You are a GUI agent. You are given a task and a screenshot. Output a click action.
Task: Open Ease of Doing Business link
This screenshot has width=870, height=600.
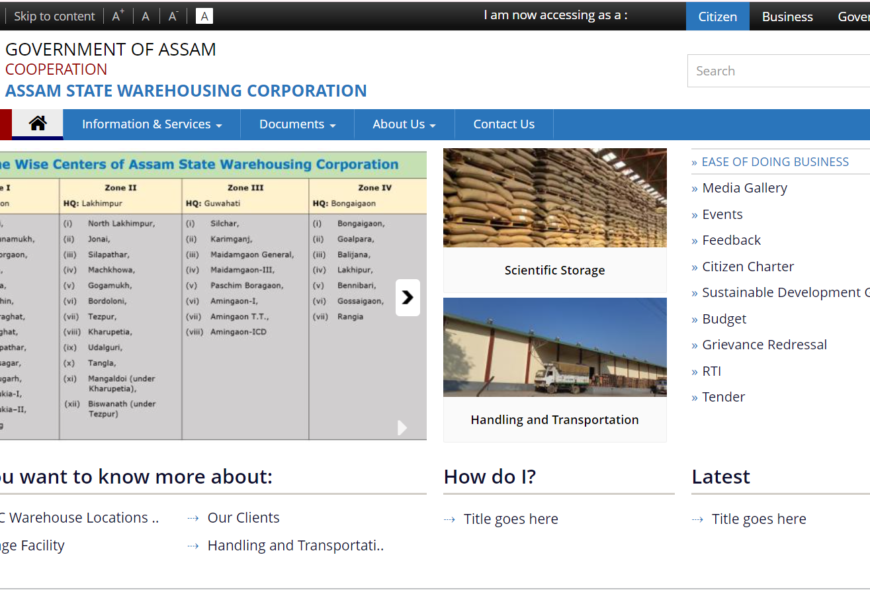775,162
